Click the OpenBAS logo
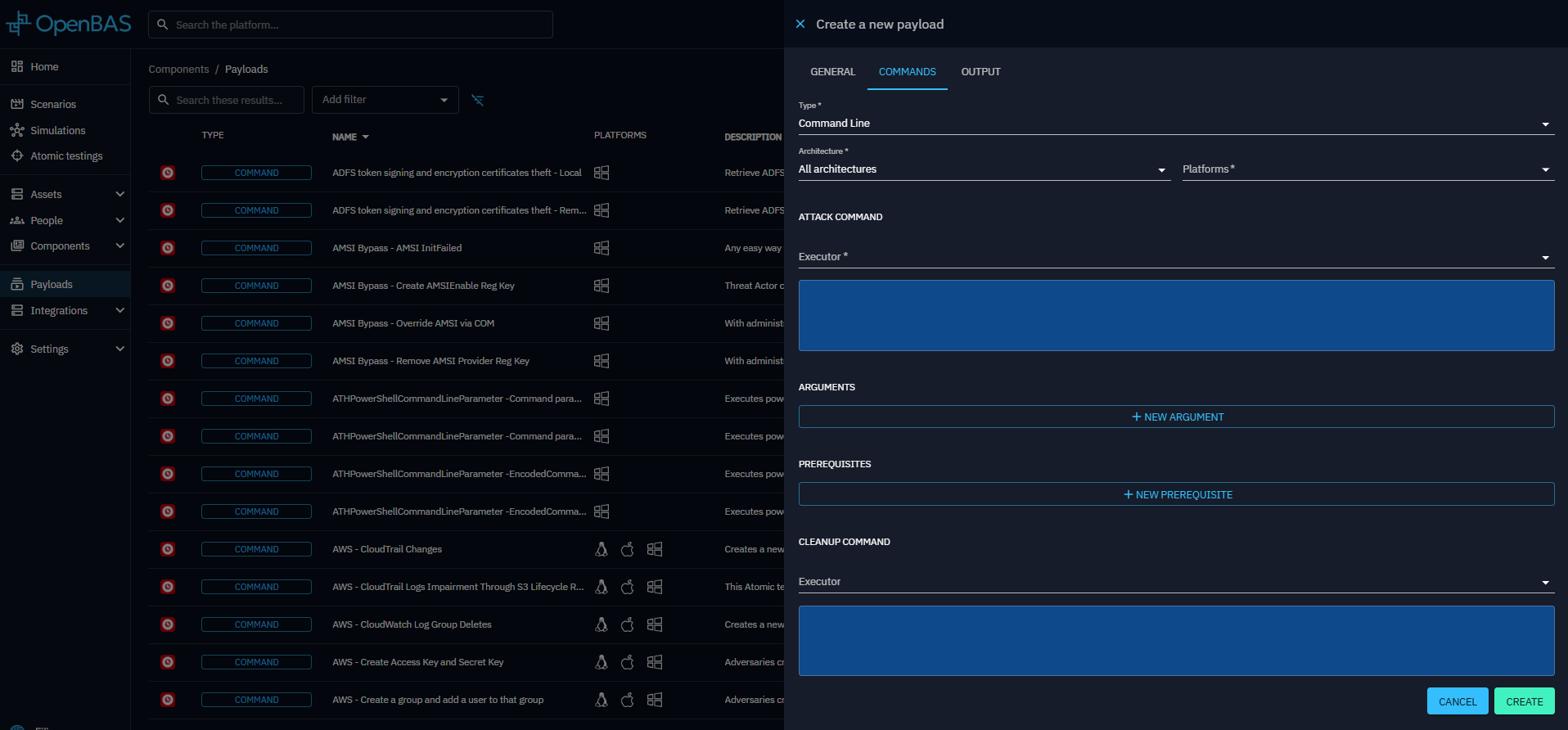Image resolution: width=1568 pixels, height=730 pixels. coord(69,24)
